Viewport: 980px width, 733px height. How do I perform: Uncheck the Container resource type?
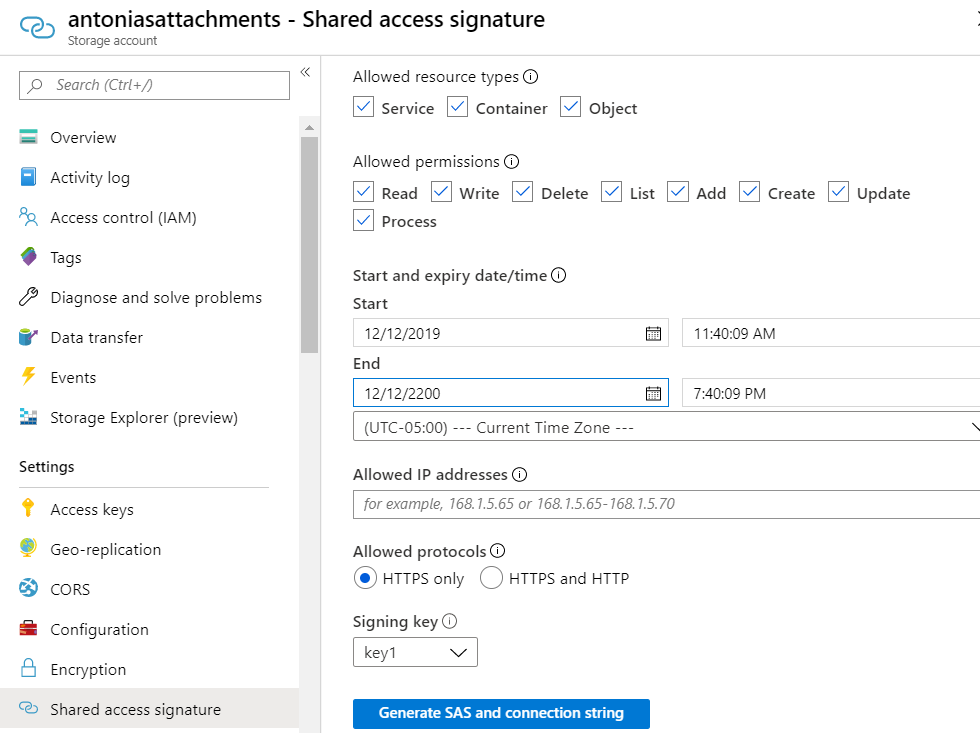458,107
